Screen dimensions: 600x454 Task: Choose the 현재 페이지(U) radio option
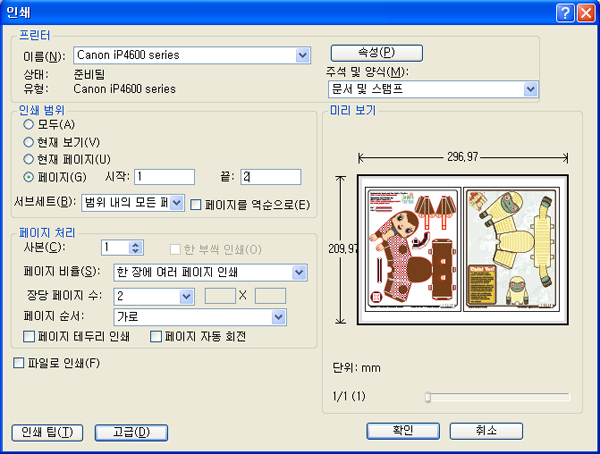click(29, 159)
